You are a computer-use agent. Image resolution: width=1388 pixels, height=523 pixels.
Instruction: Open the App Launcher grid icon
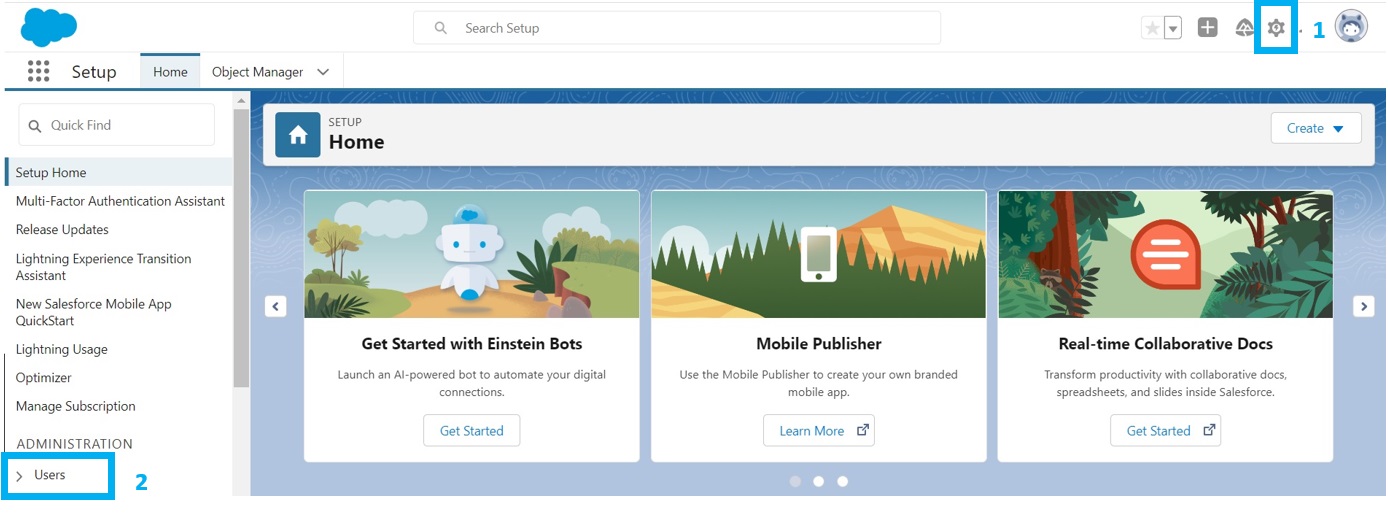[39, 71]
